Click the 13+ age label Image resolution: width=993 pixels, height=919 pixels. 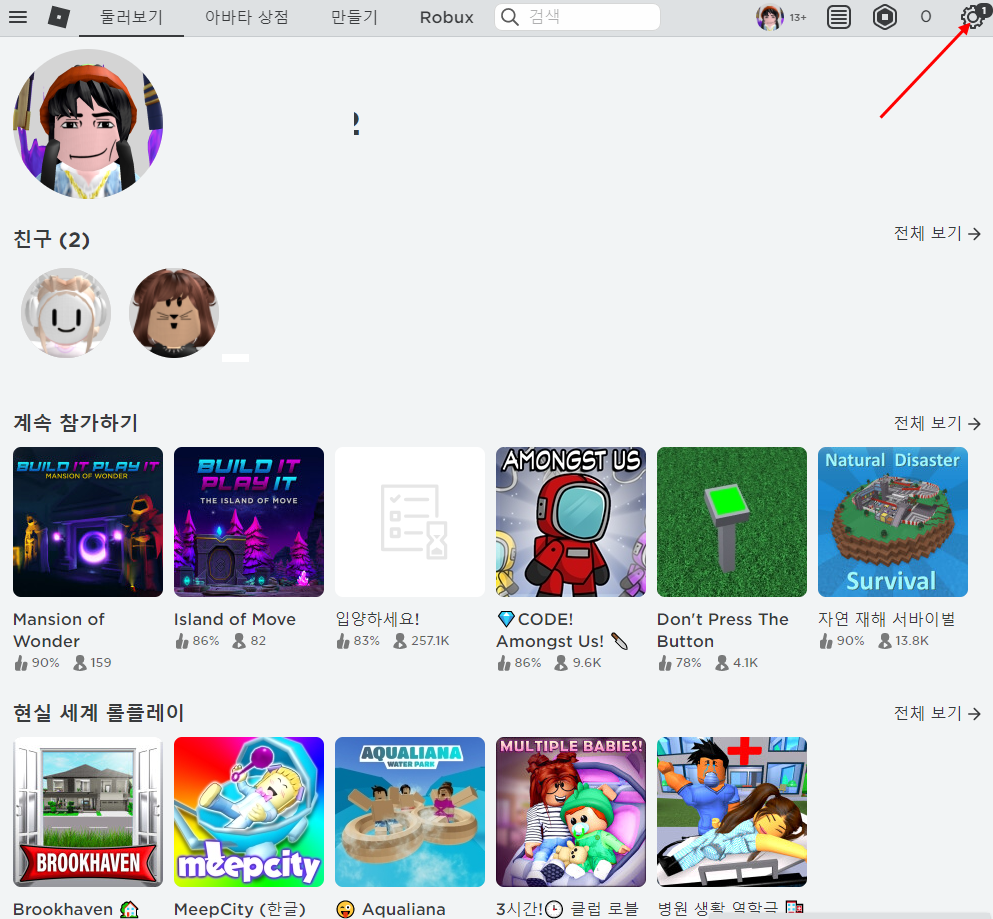[x=798, y=18]
